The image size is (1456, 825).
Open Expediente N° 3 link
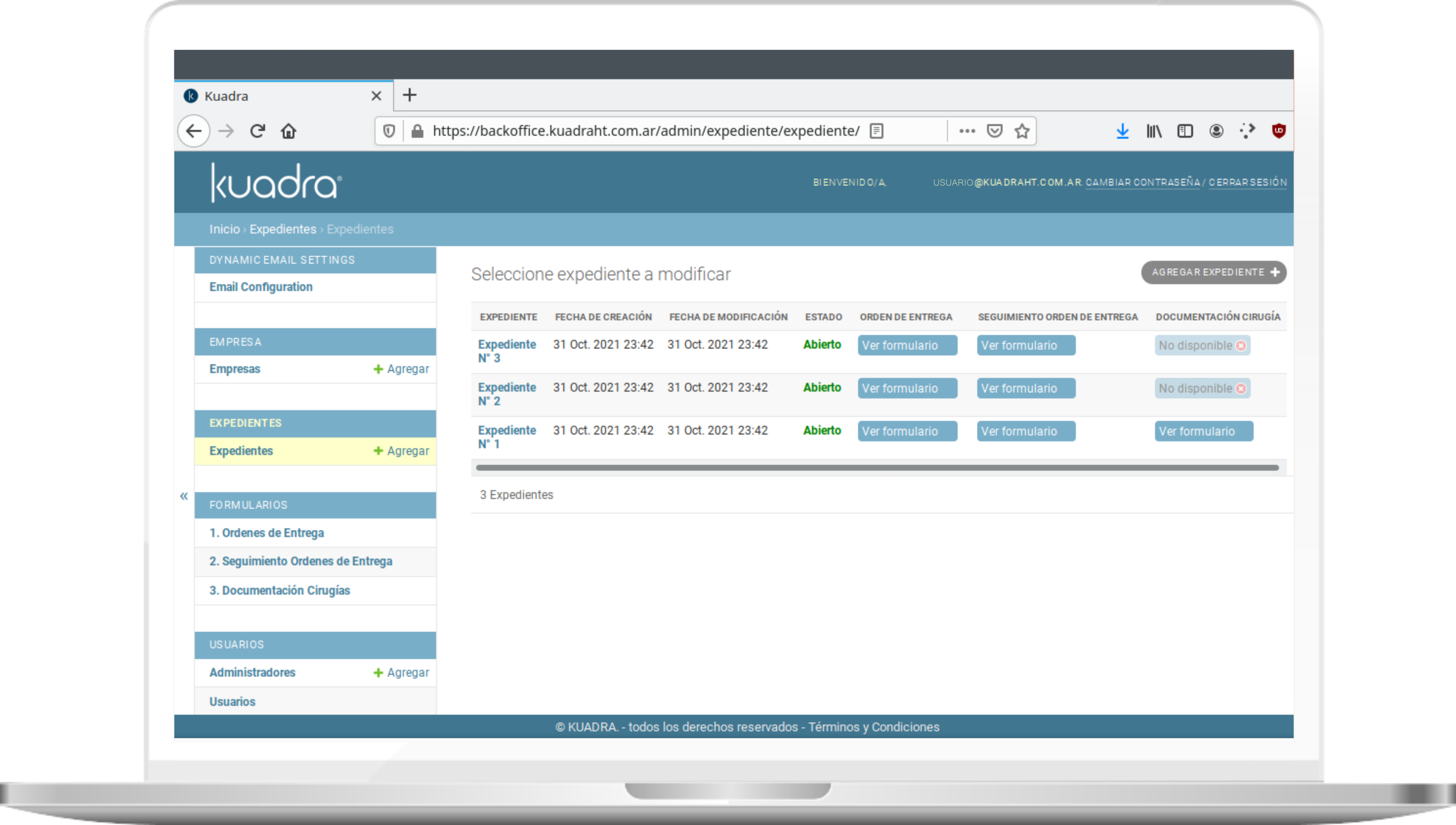[506, 351]
